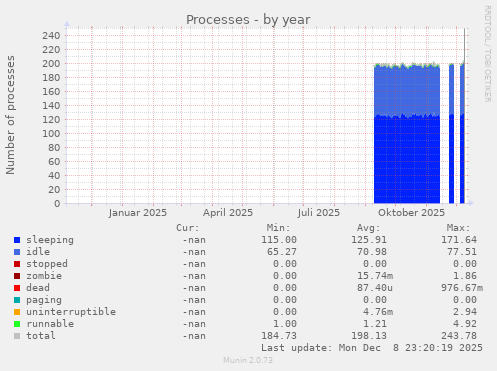This screenshot has width=497, height=371.
Task: Click the 'Juli 2025' axis label
Action: pos(319,213)
